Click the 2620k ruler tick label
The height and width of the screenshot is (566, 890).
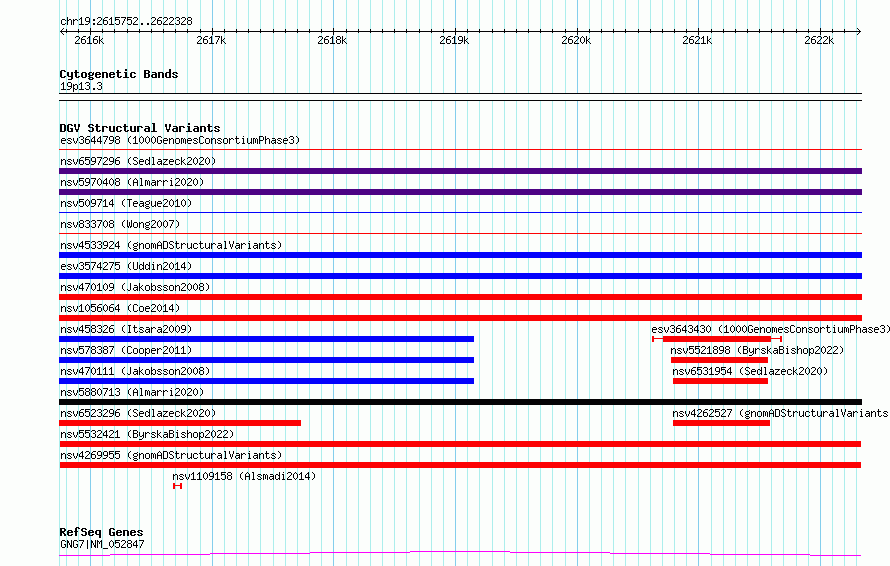(x=576, y=40)
